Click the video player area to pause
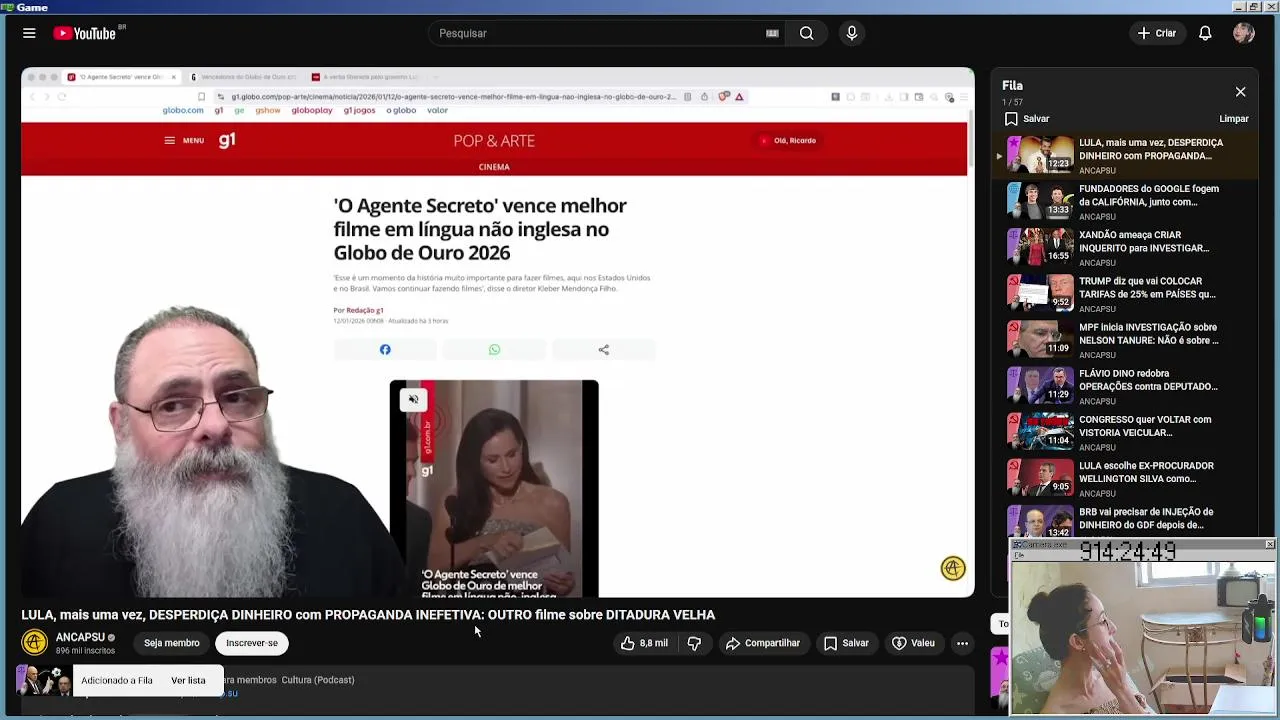Image resolution: width=1280 pixels, height=720 pixels. (x=498, y=333)
